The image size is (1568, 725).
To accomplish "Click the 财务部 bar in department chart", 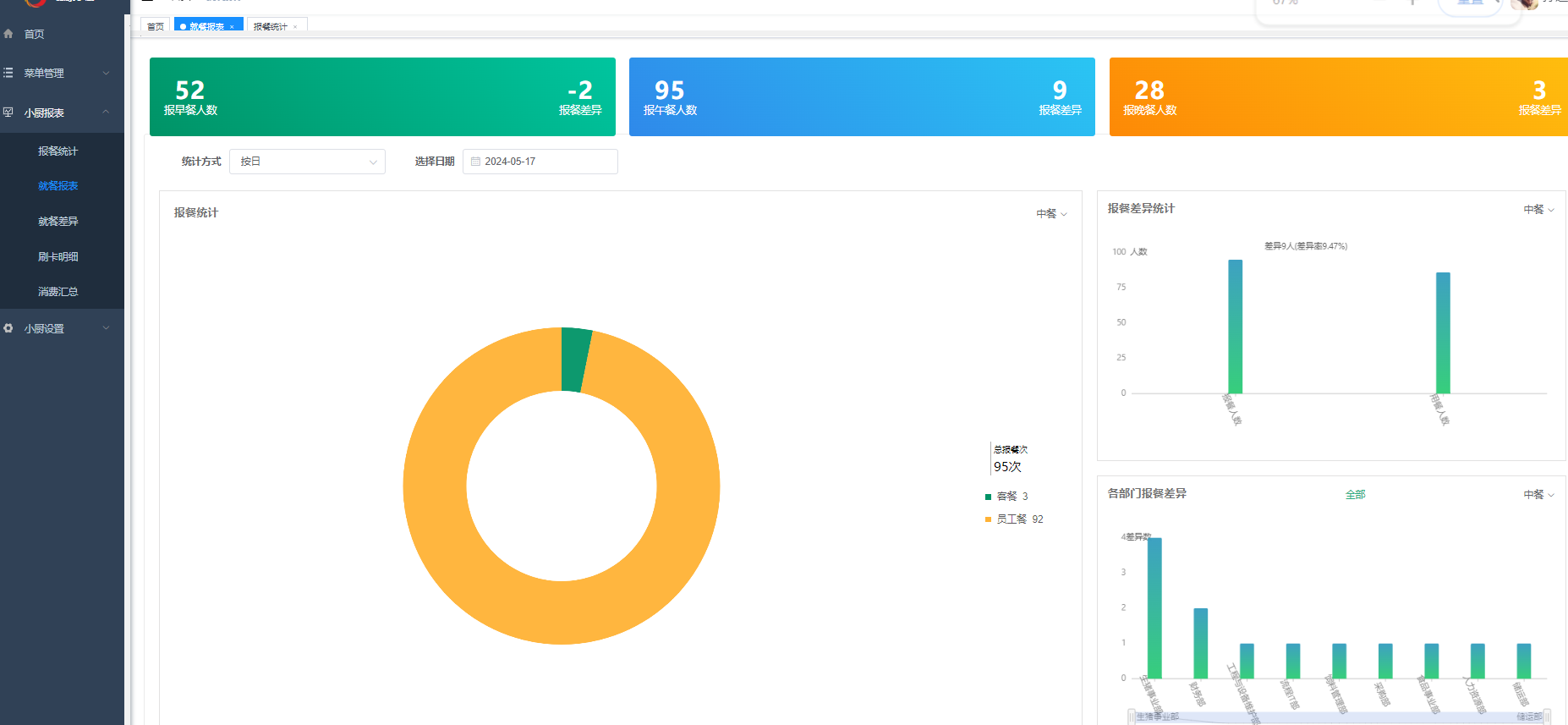I will point(1201,643).
